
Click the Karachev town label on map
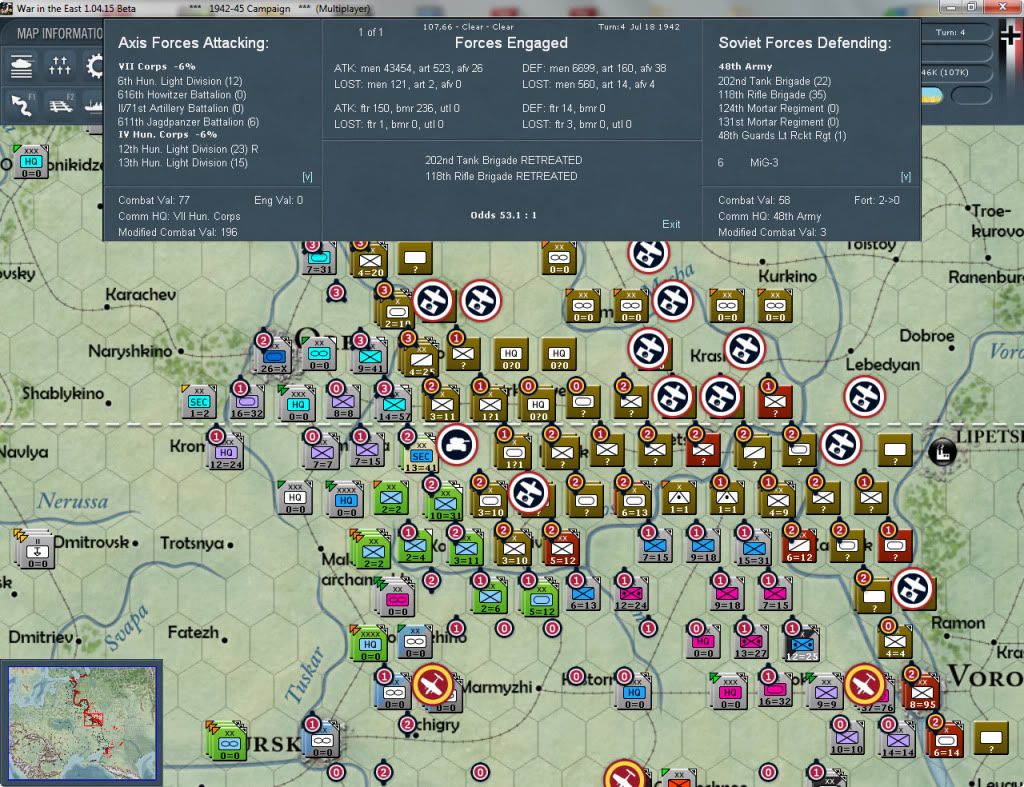140,295
